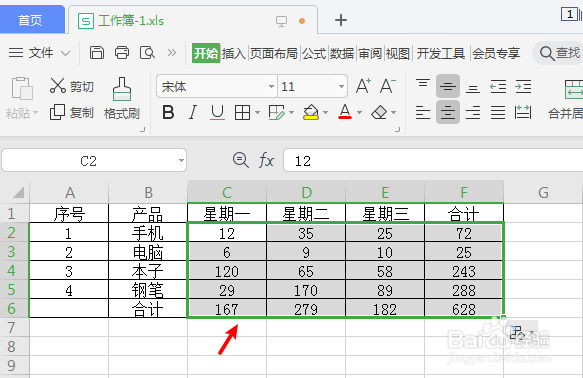Click the Cut (剪切) button
The height and width of the screenshot is (378, 583).
(71, 86)
